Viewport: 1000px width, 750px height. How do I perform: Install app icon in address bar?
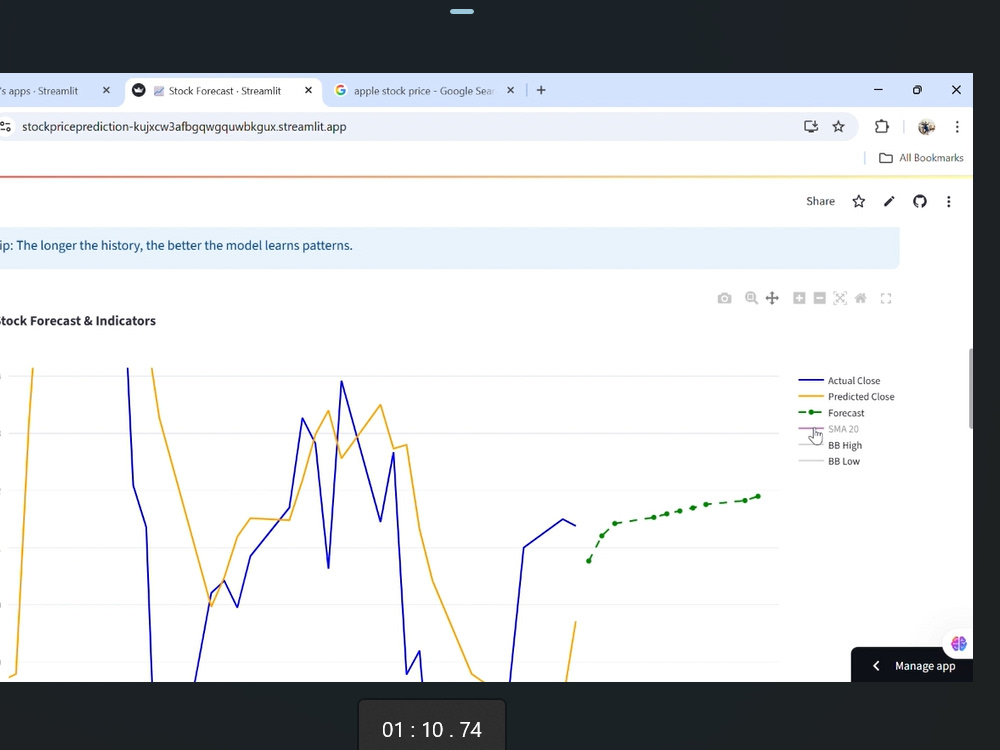[x=811, y=127]
